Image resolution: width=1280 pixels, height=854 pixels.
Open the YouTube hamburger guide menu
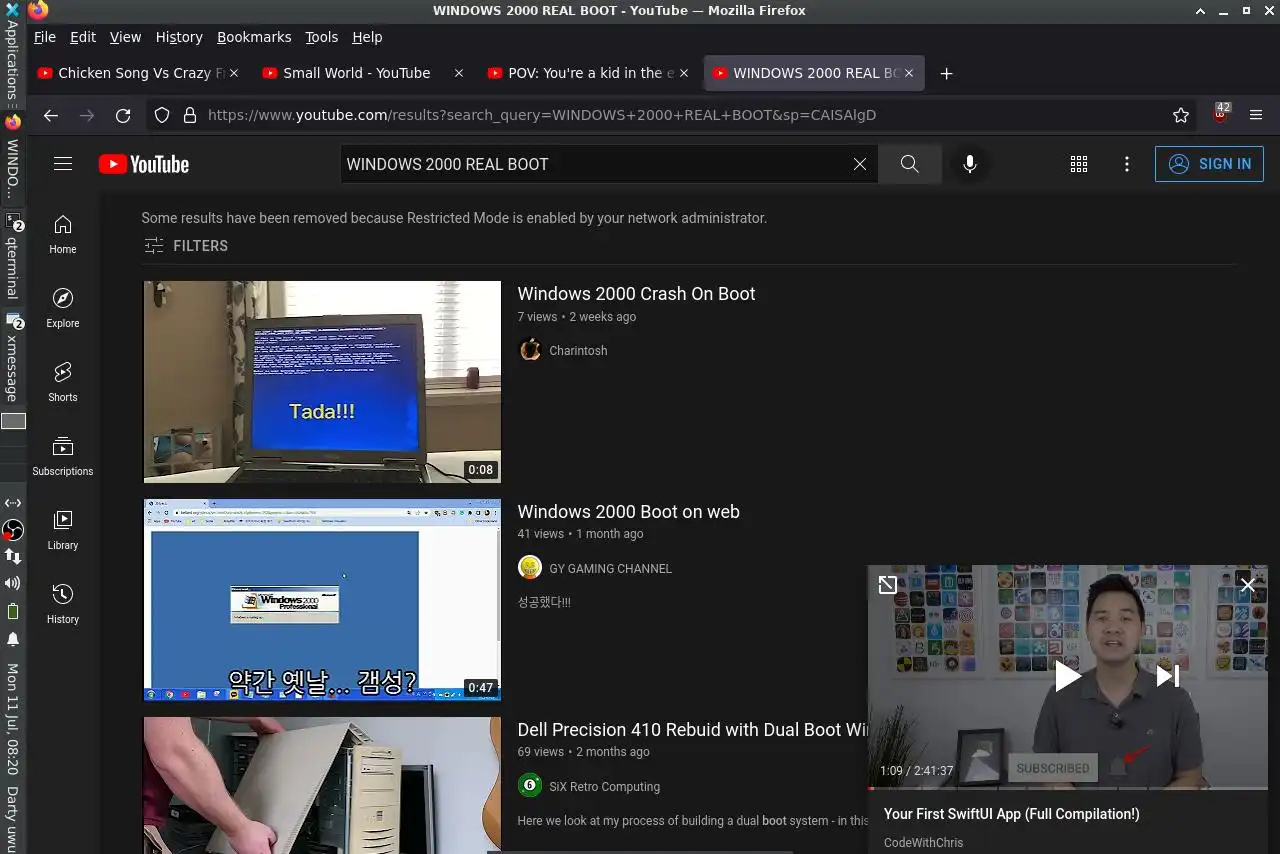click(x=63, y=164)
